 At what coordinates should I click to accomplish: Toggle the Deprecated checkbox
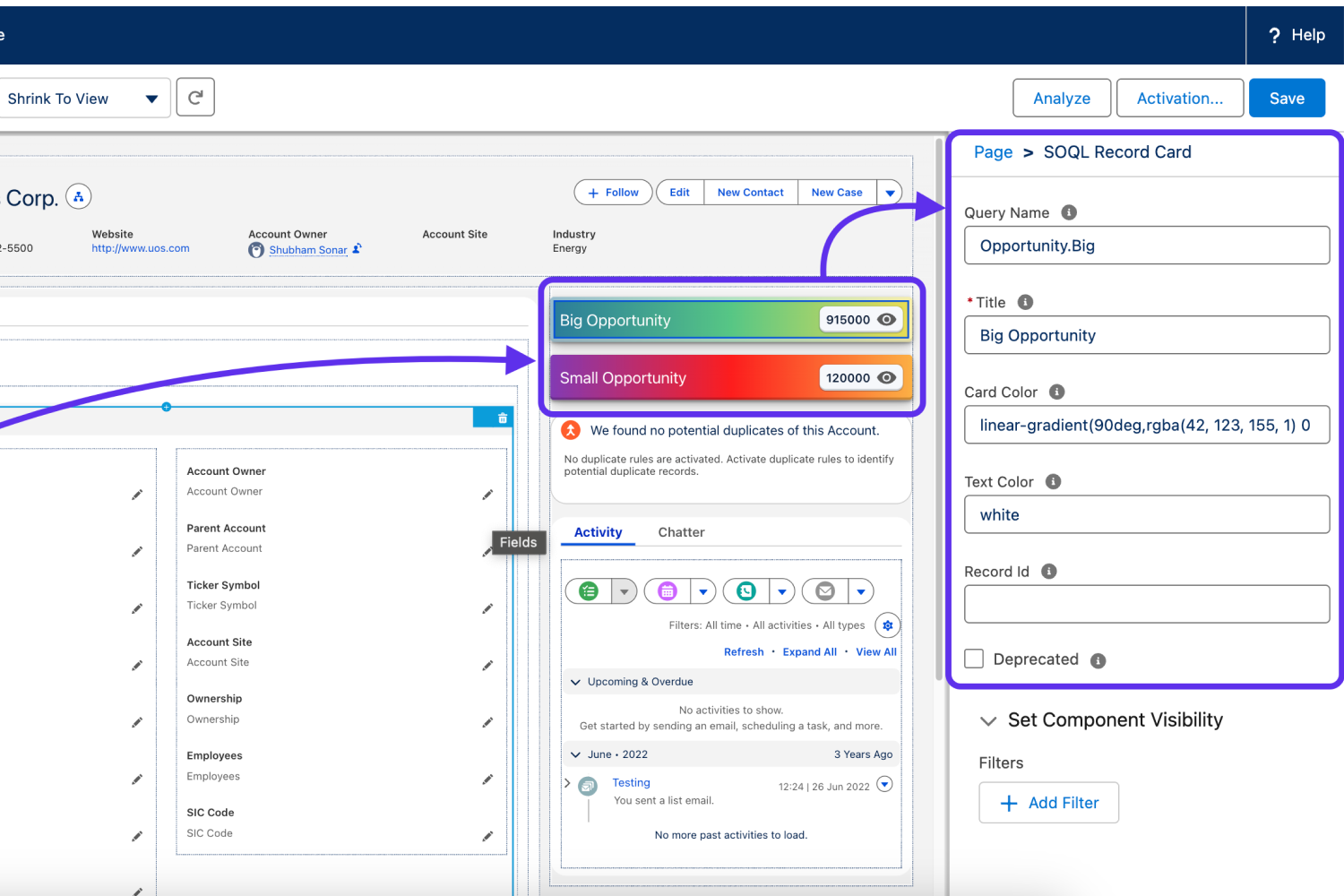pos(974,659)
